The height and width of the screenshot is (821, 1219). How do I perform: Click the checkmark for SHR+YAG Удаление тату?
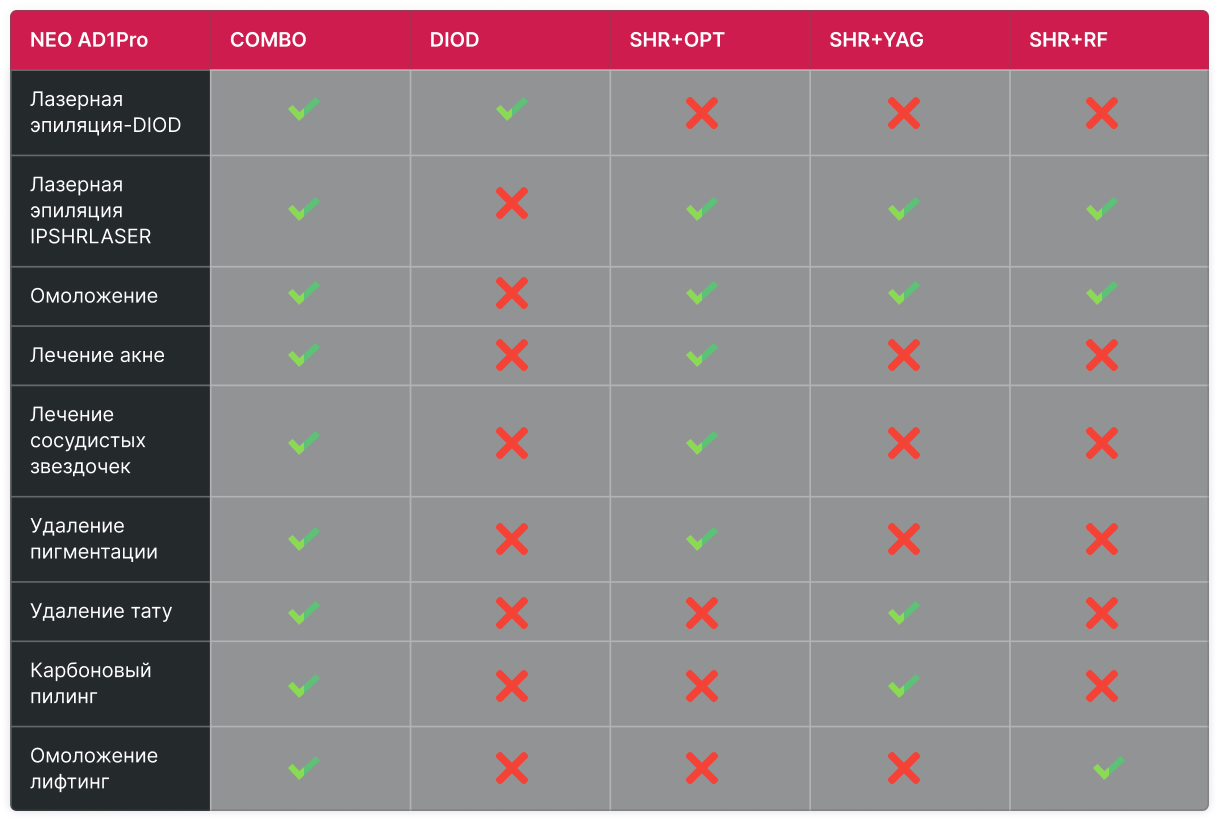904,612
